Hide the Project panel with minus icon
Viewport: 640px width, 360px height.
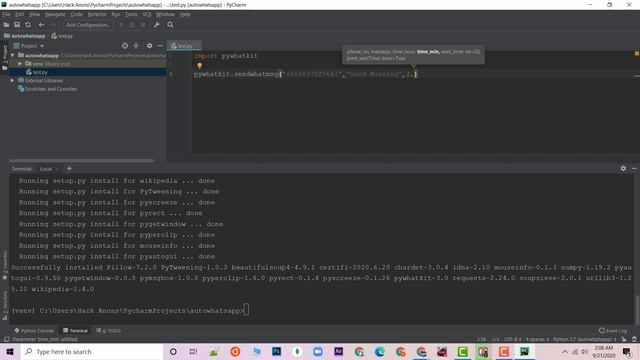tap(160, 46)
